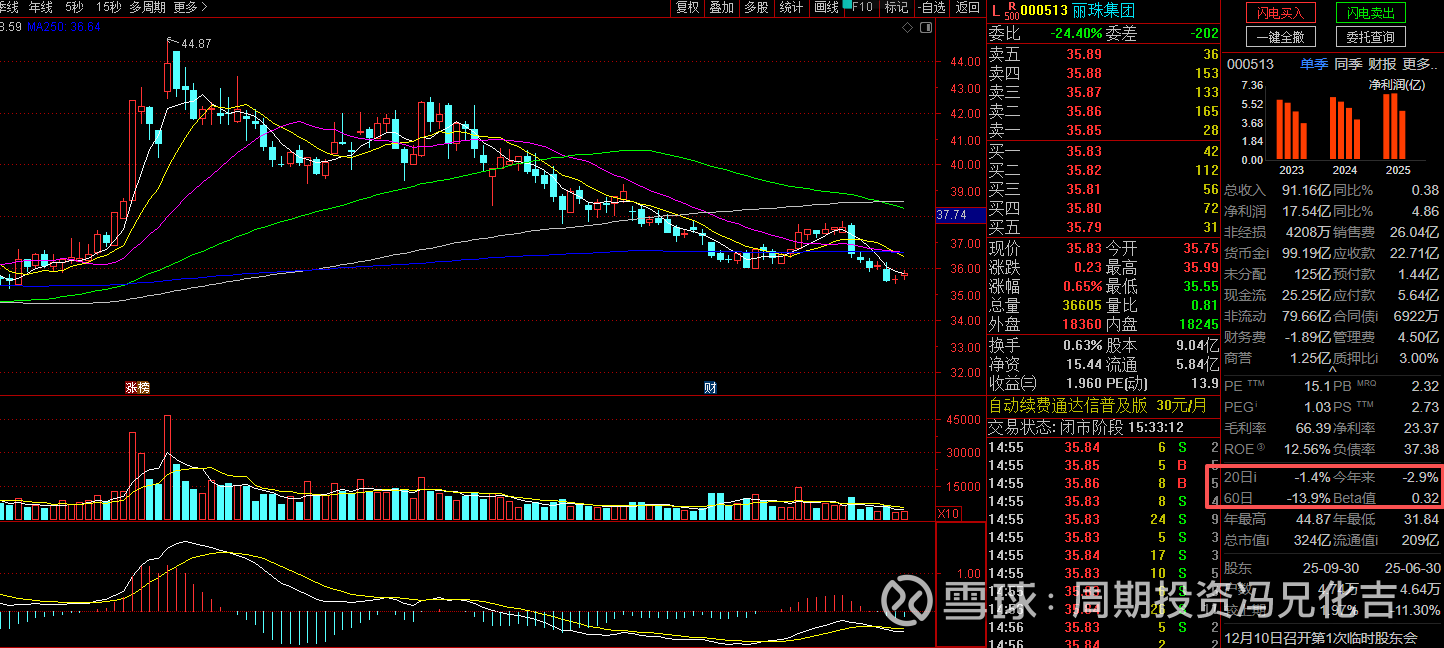Image resolution: width=1444 pixels, height=648 pixels.
Task: Click the 财 financial report marker
Action: point(710,388)
